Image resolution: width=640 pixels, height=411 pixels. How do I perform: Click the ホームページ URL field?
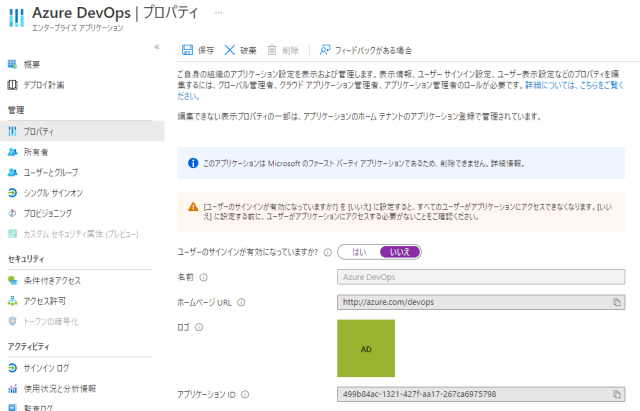[x=481, y=302]
